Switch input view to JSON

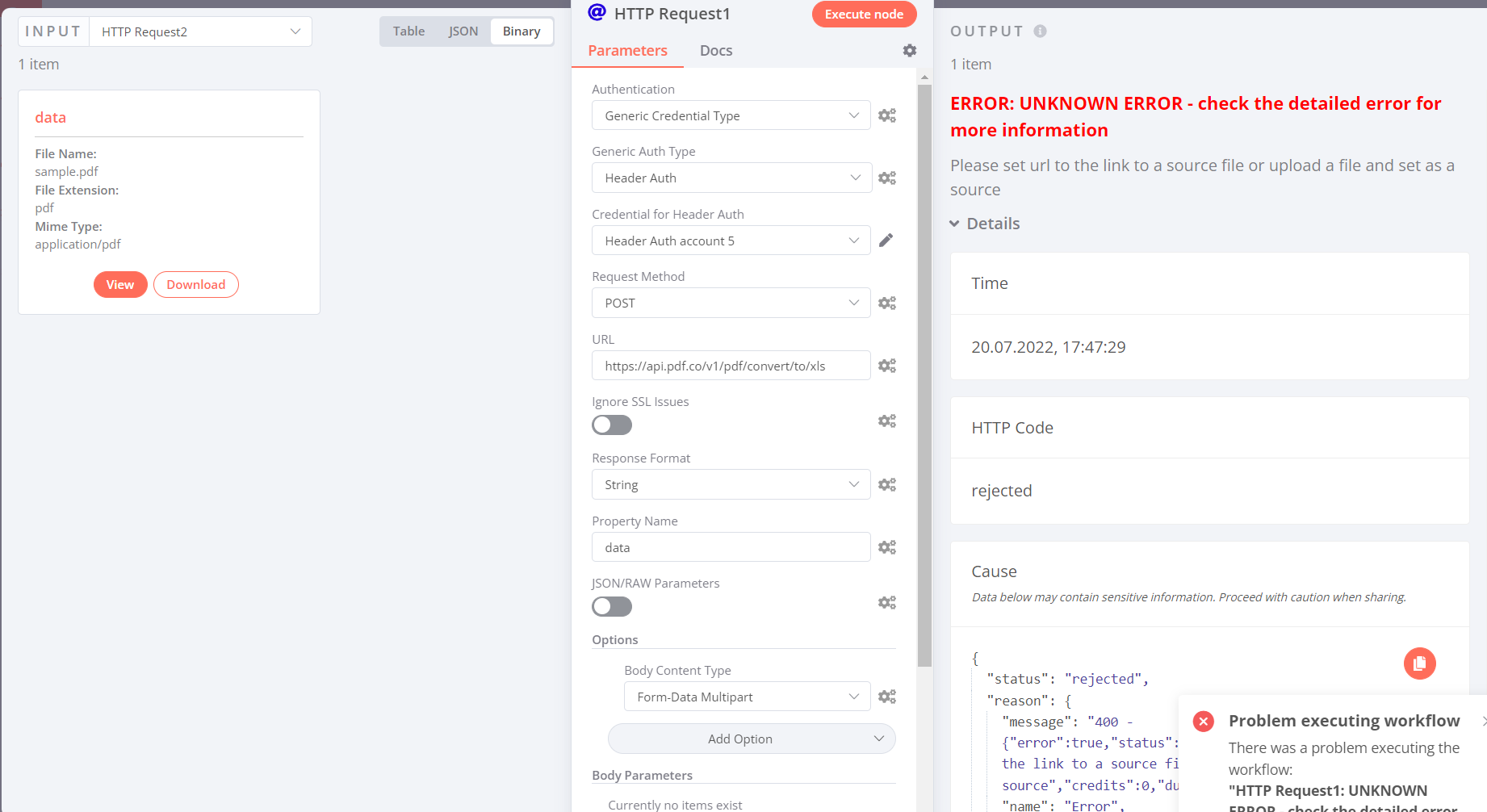point(463,31)
